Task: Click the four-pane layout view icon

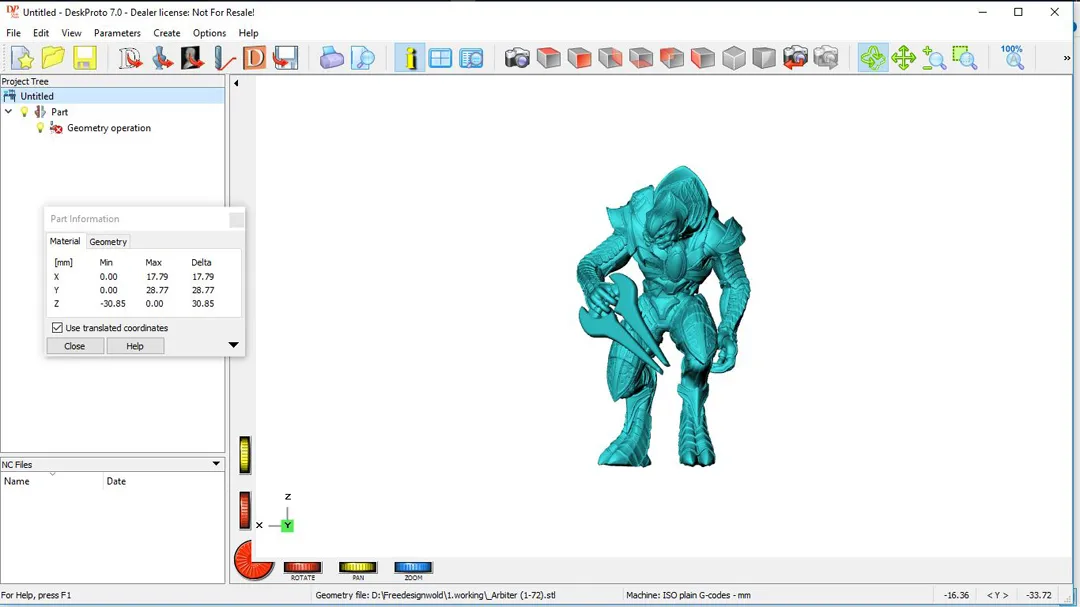Action: click(x=440, y=58)
